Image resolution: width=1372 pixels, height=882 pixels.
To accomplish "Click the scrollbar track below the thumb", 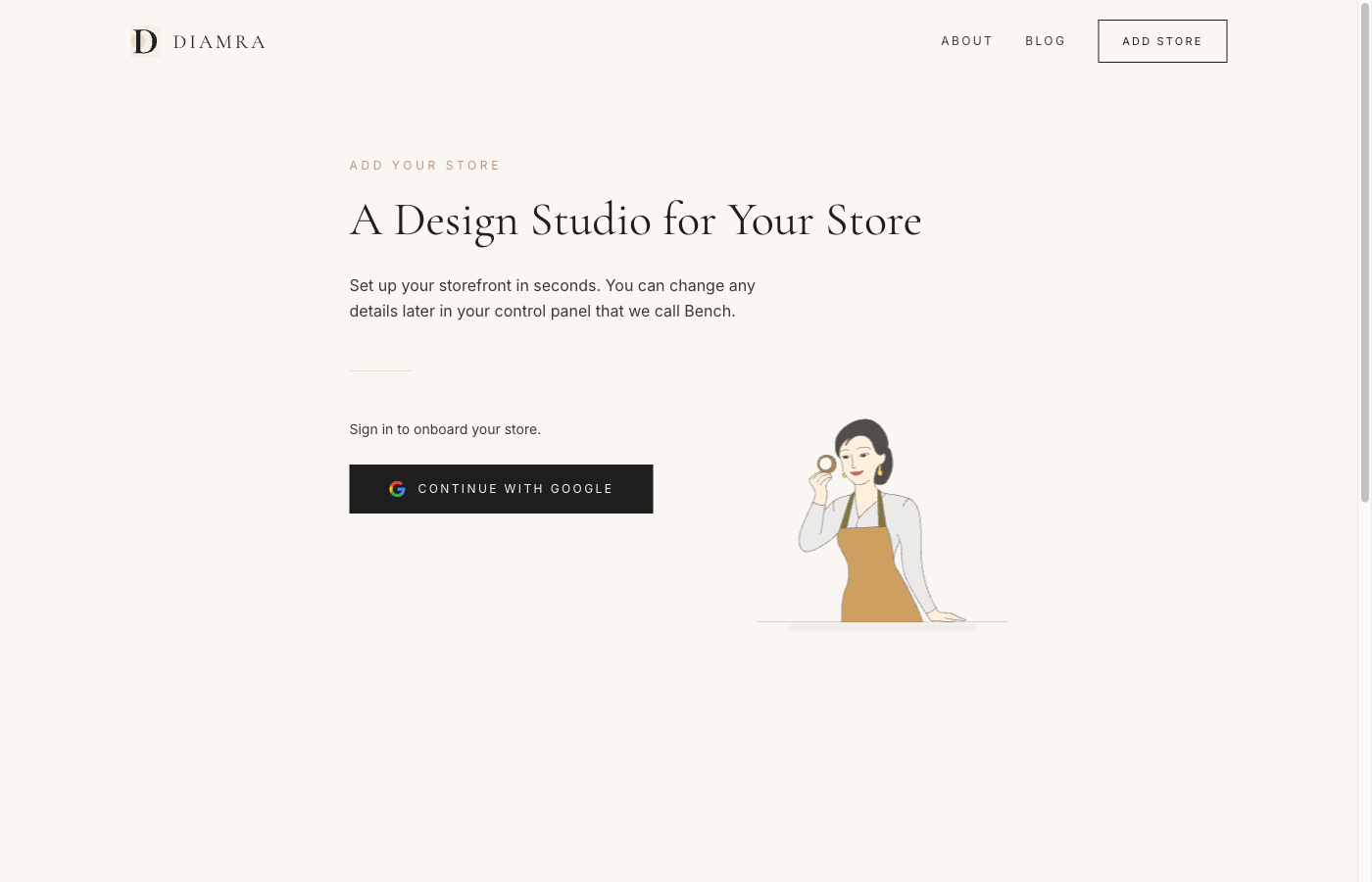I will coord(1364,686).
